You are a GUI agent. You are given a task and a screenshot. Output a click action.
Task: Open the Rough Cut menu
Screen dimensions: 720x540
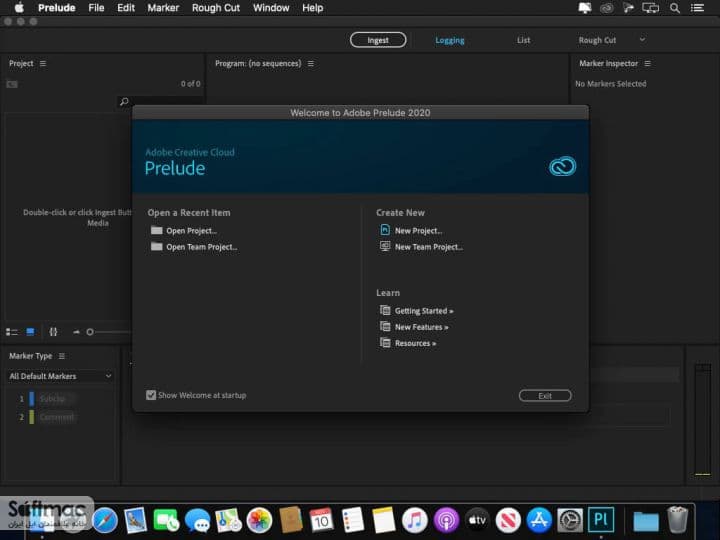[216, 8]
